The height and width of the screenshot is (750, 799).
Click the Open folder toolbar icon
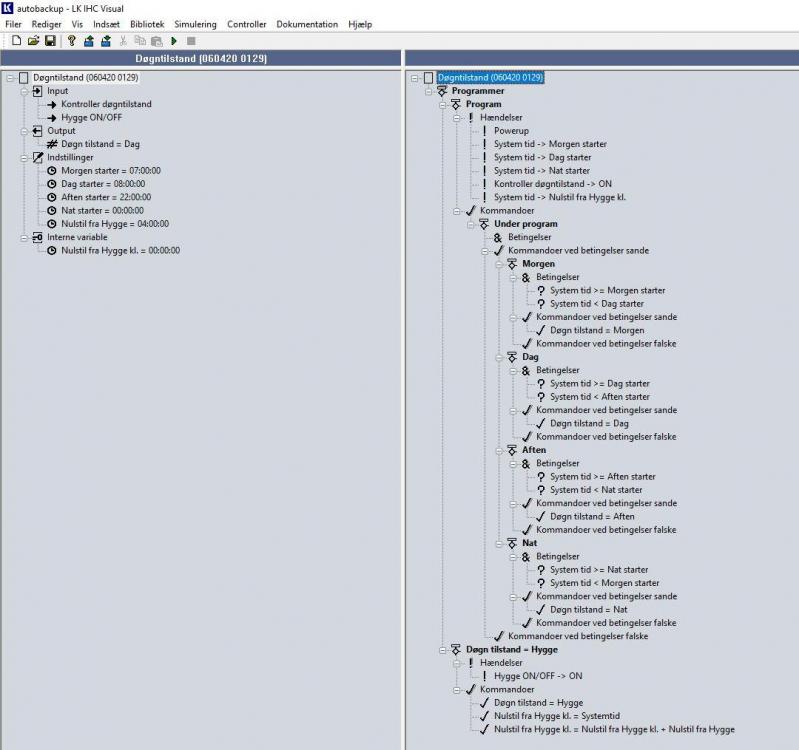(33, 41)
